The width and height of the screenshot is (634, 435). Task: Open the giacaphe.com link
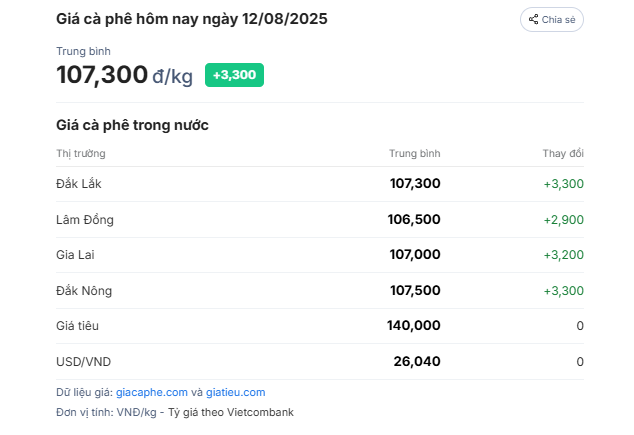coord(152,392)
